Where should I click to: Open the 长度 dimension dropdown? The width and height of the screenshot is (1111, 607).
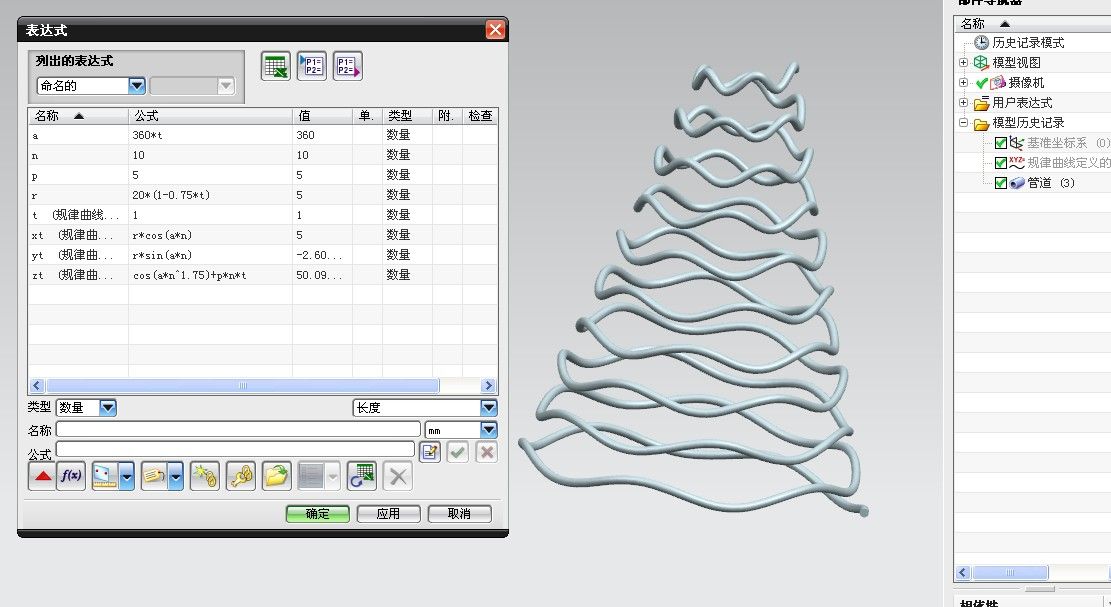(488, 408)
